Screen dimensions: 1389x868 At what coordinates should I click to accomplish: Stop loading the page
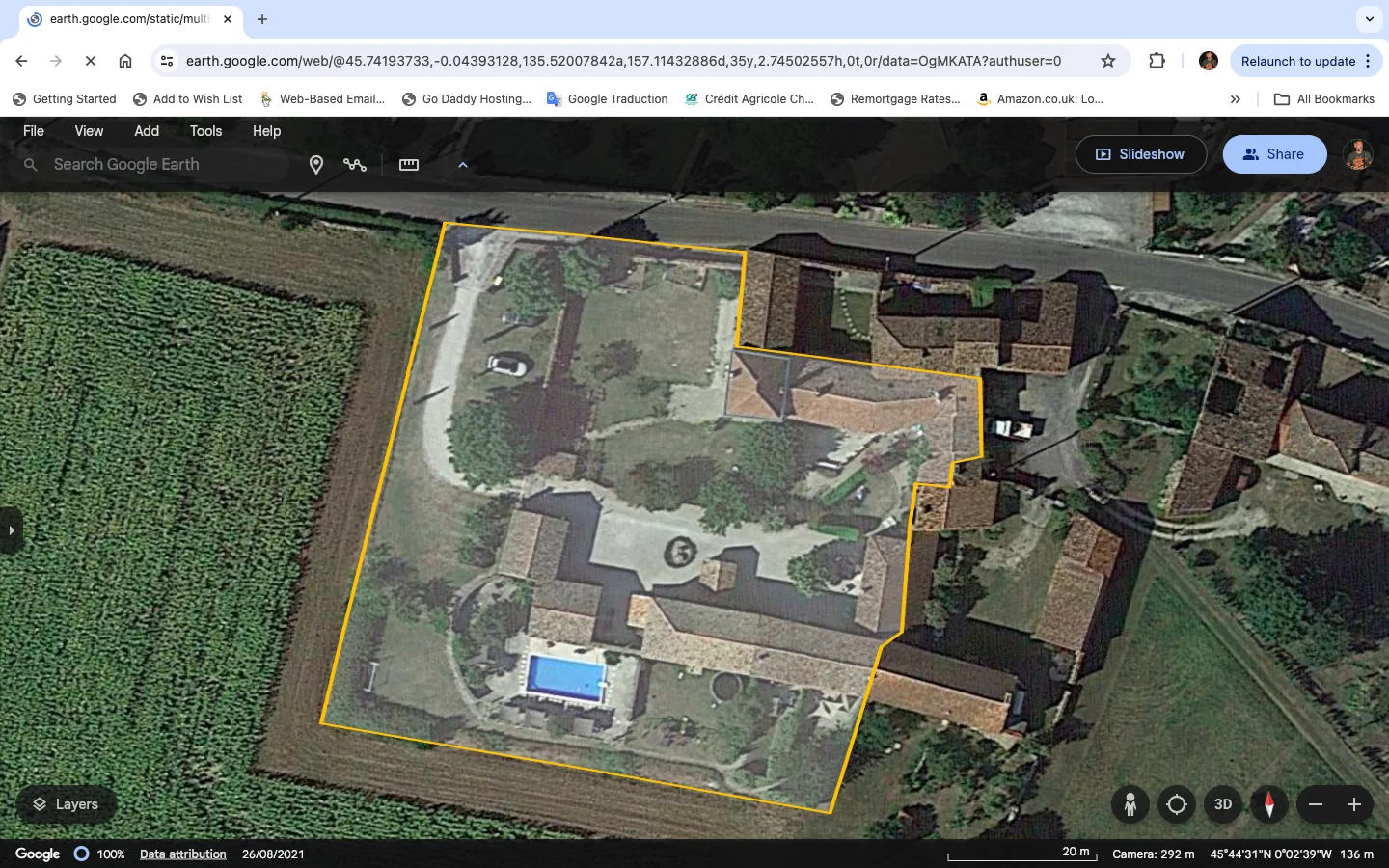[91, 61]
